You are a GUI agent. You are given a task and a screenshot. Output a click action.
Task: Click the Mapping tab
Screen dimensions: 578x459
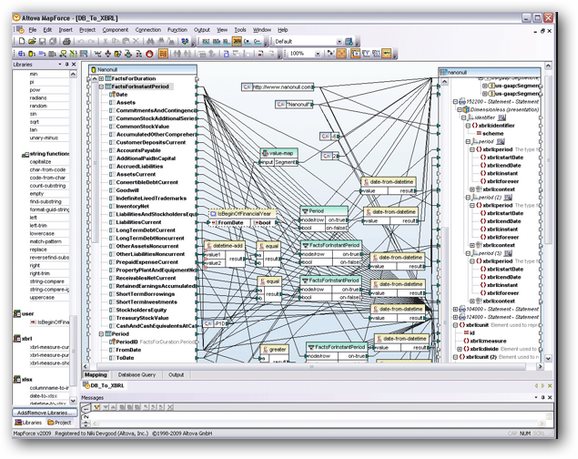click(x=95, y=375)
